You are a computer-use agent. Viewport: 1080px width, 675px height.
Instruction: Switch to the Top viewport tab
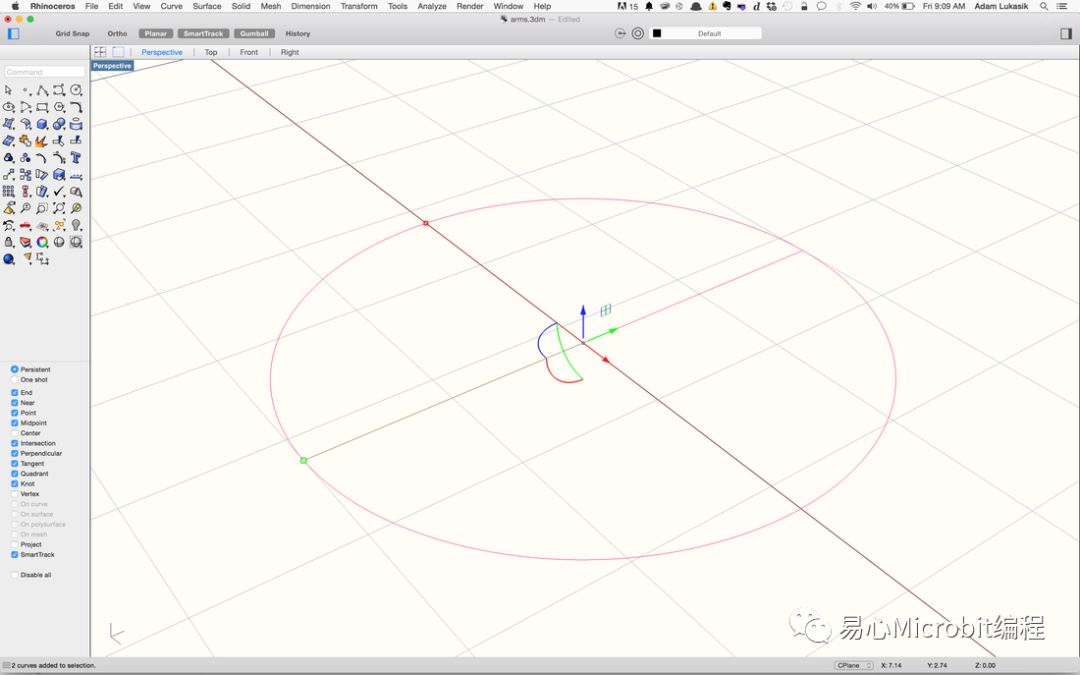pos(211,52)
